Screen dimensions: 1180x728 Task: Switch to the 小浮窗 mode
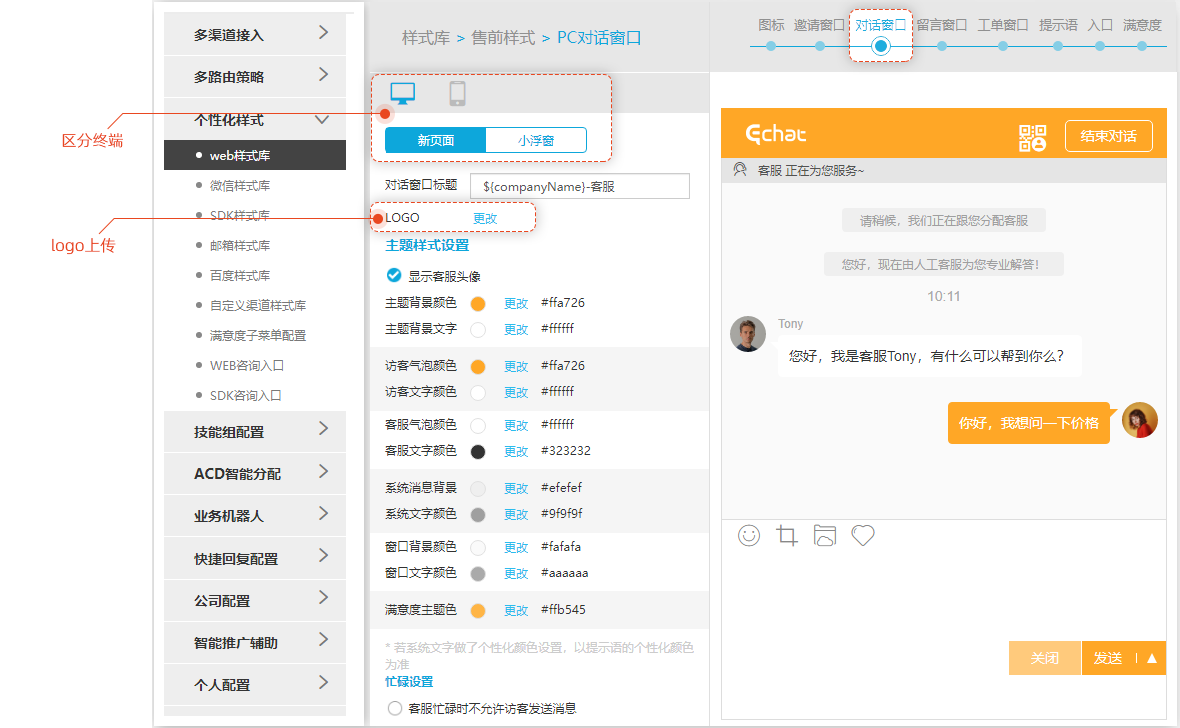(x=535, y=141)
